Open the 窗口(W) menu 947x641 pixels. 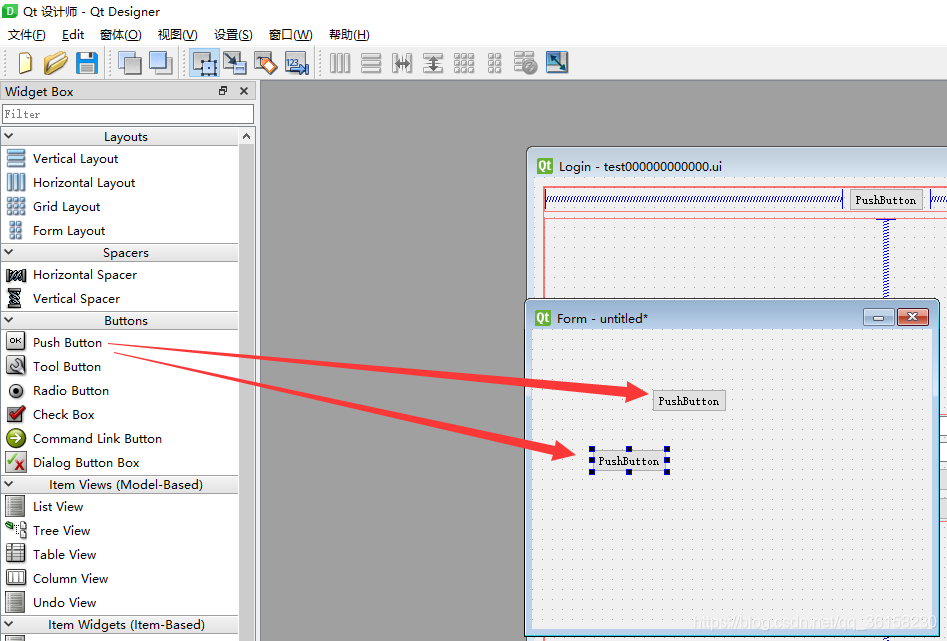[x=291, y=35]
